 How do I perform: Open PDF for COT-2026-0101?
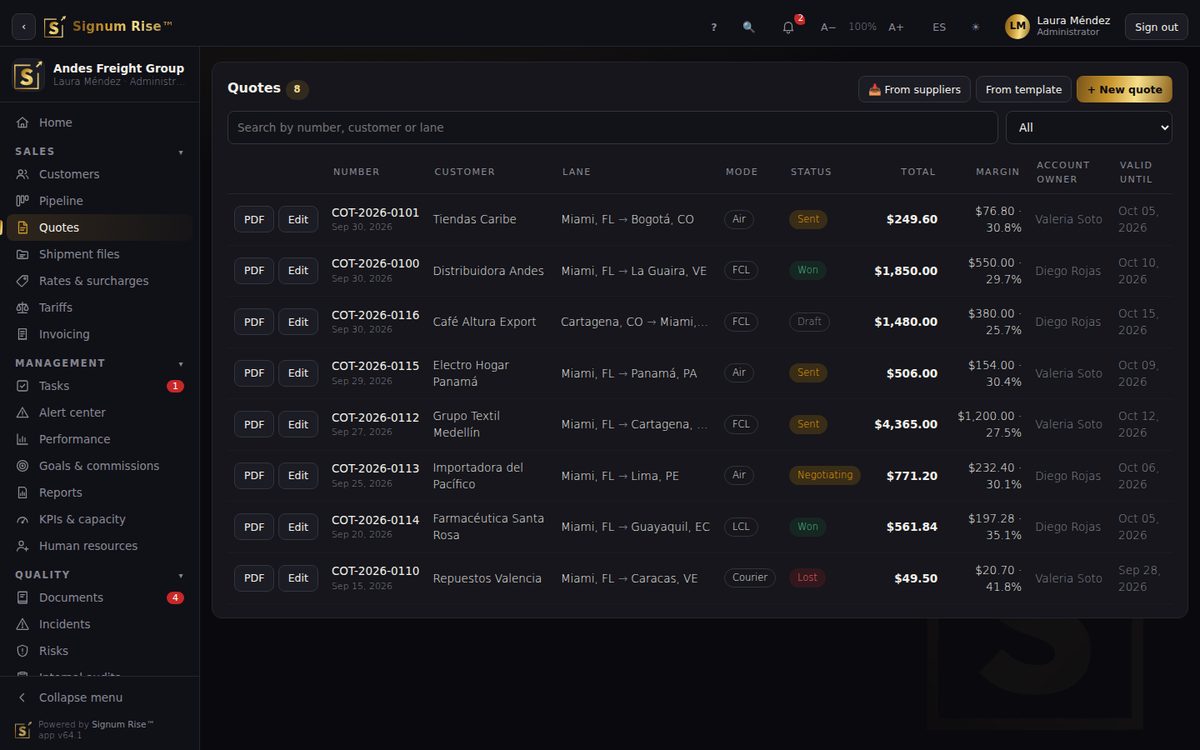[x=254, y=219]
